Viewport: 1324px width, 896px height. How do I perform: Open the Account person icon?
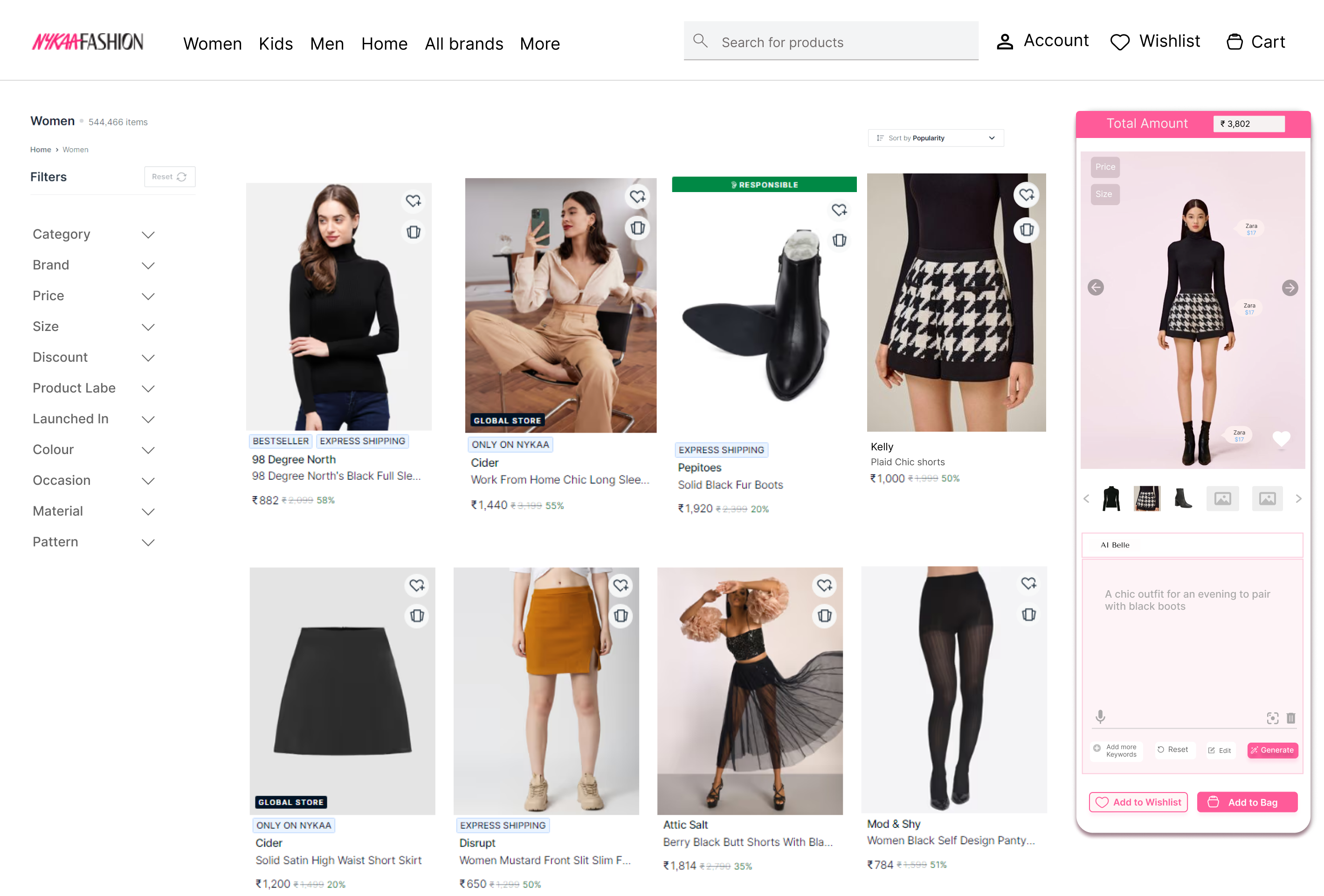(x=1005, y=41)
